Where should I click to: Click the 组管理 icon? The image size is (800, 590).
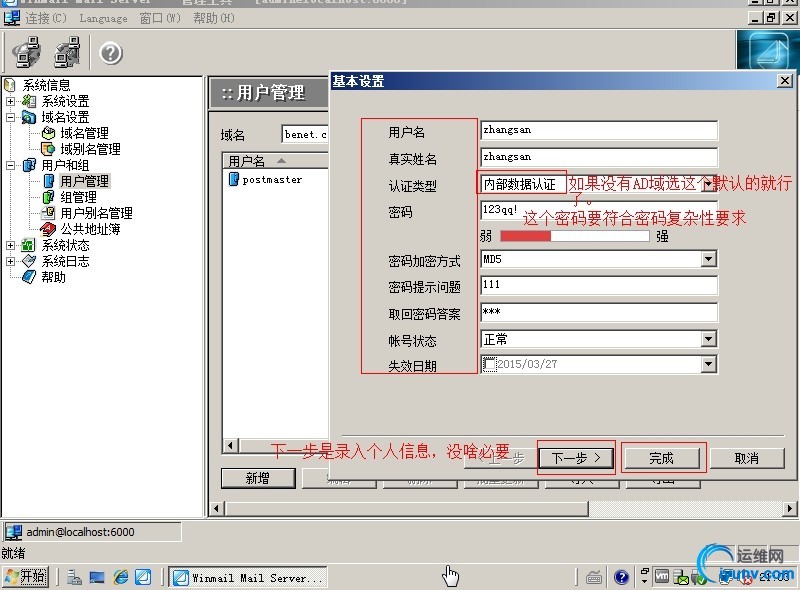(48, 197)
